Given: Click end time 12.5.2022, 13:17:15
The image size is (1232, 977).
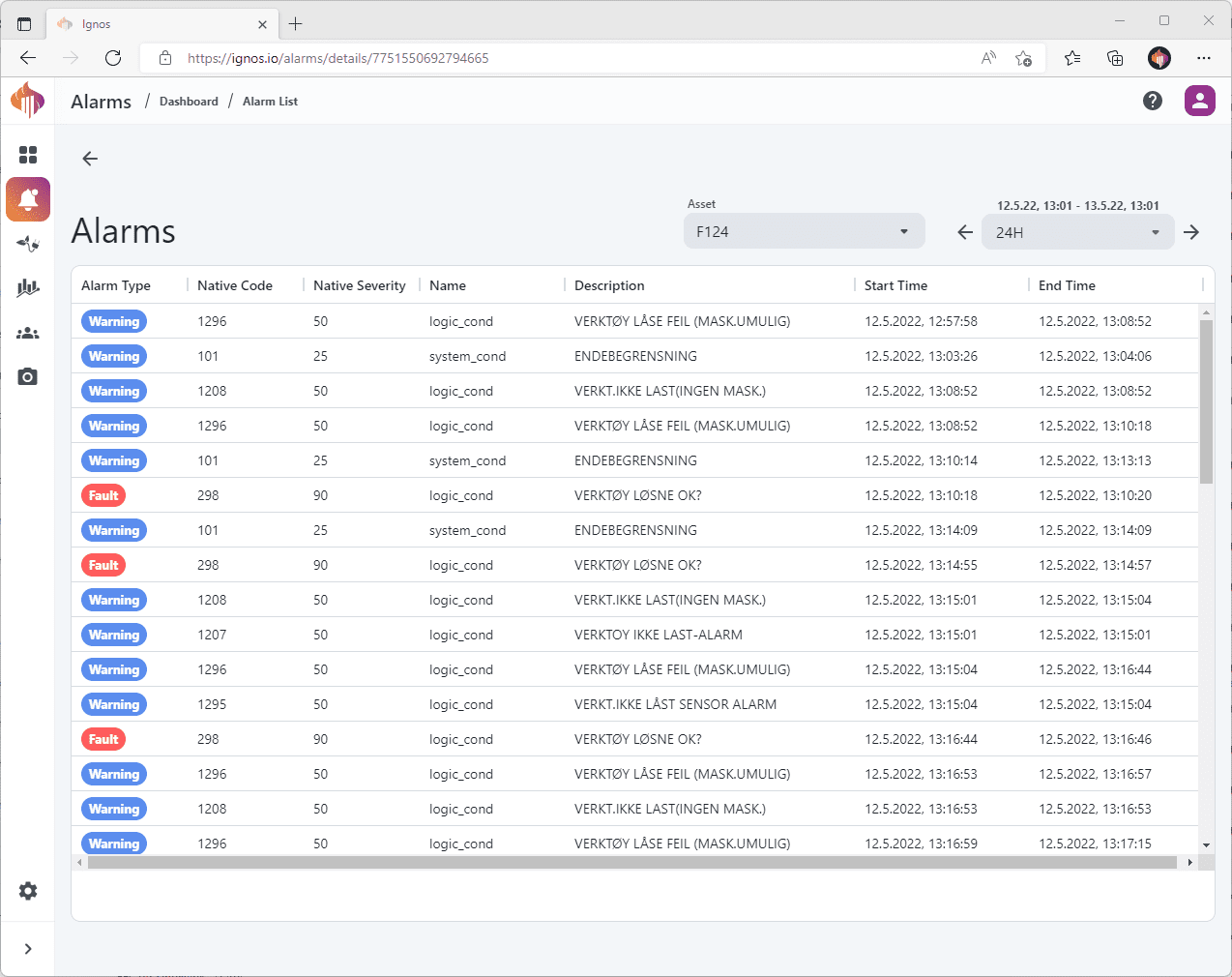Looking at the screenshot, I should 1095,844.
